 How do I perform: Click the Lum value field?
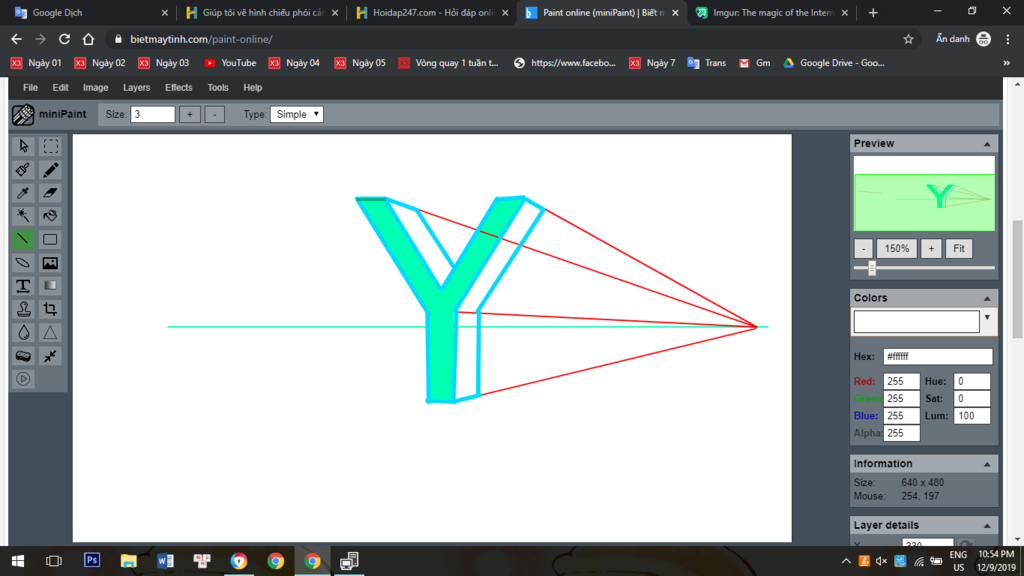pyautogui.click(x=972, y=416)
